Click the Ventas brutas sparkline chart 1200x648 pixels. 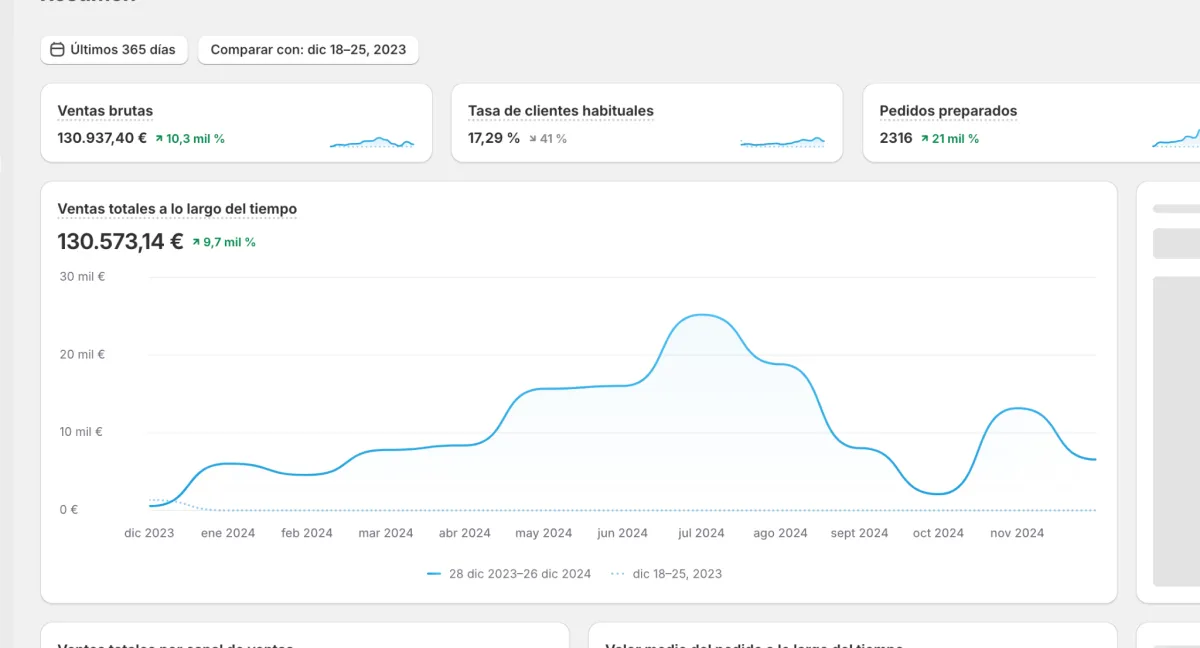point(372,143)
